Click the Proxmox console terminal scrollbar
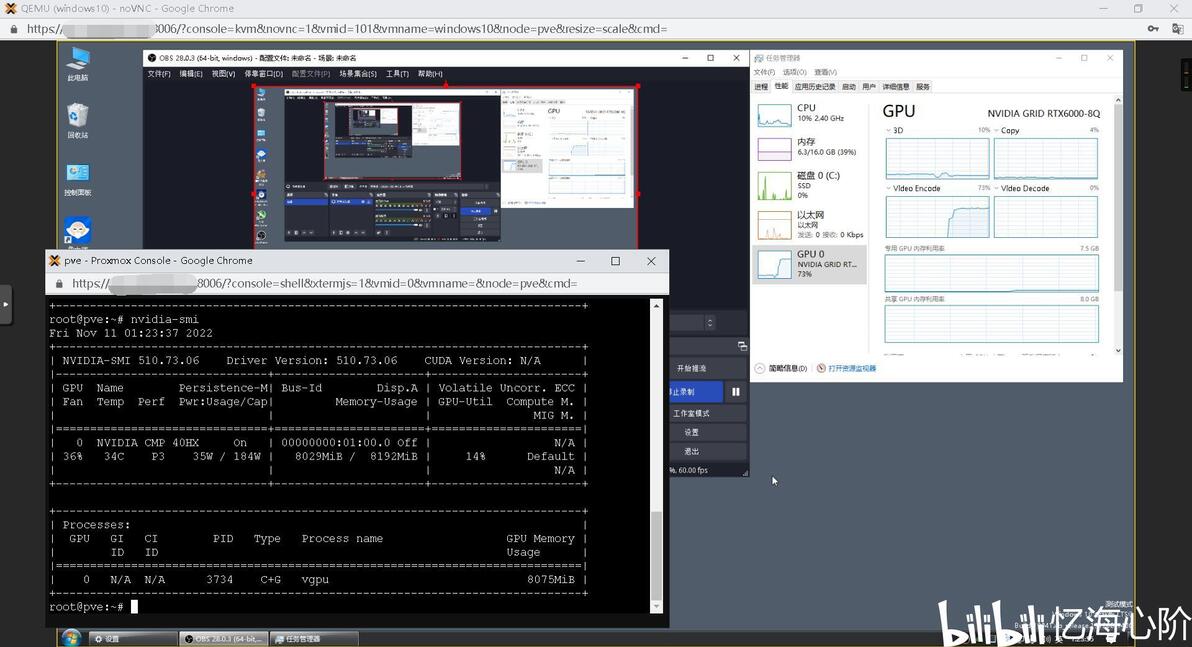Viewport: 1192px width, 647px height. tap(657, 557)
